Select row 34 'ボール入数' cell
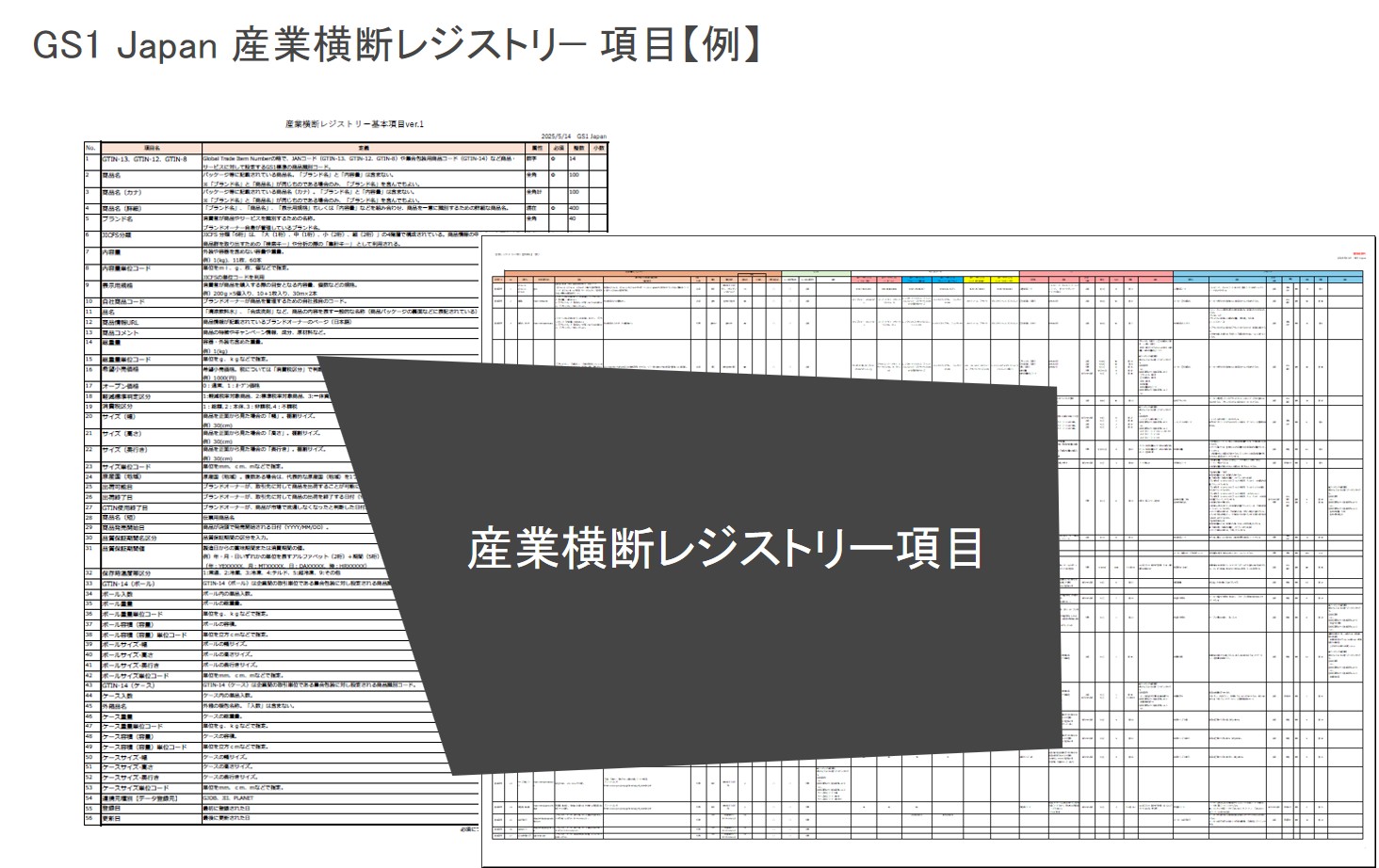The image size is (1379, 868). 151,594
